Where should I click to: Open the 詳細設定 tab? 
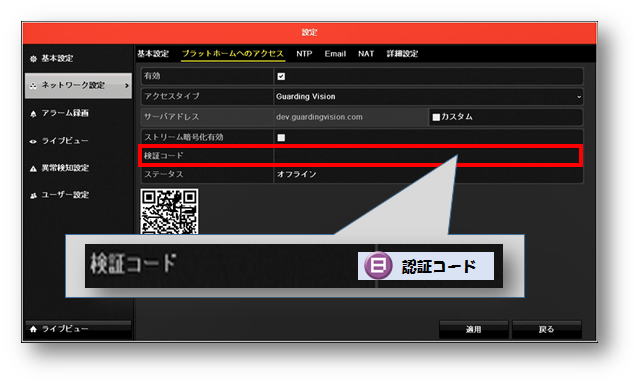(x=402, y=54)
